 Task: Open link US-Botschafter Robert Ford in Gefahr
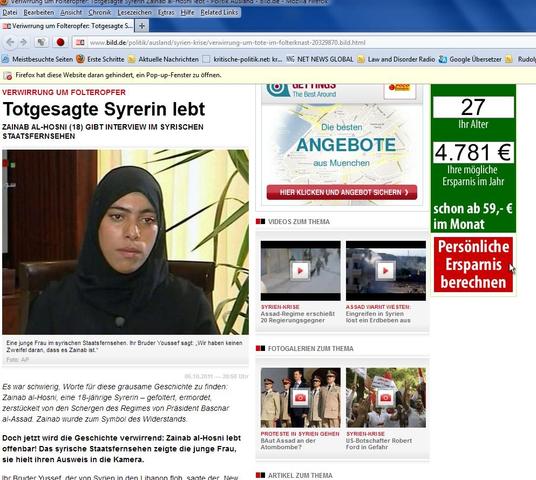(379, 444)
